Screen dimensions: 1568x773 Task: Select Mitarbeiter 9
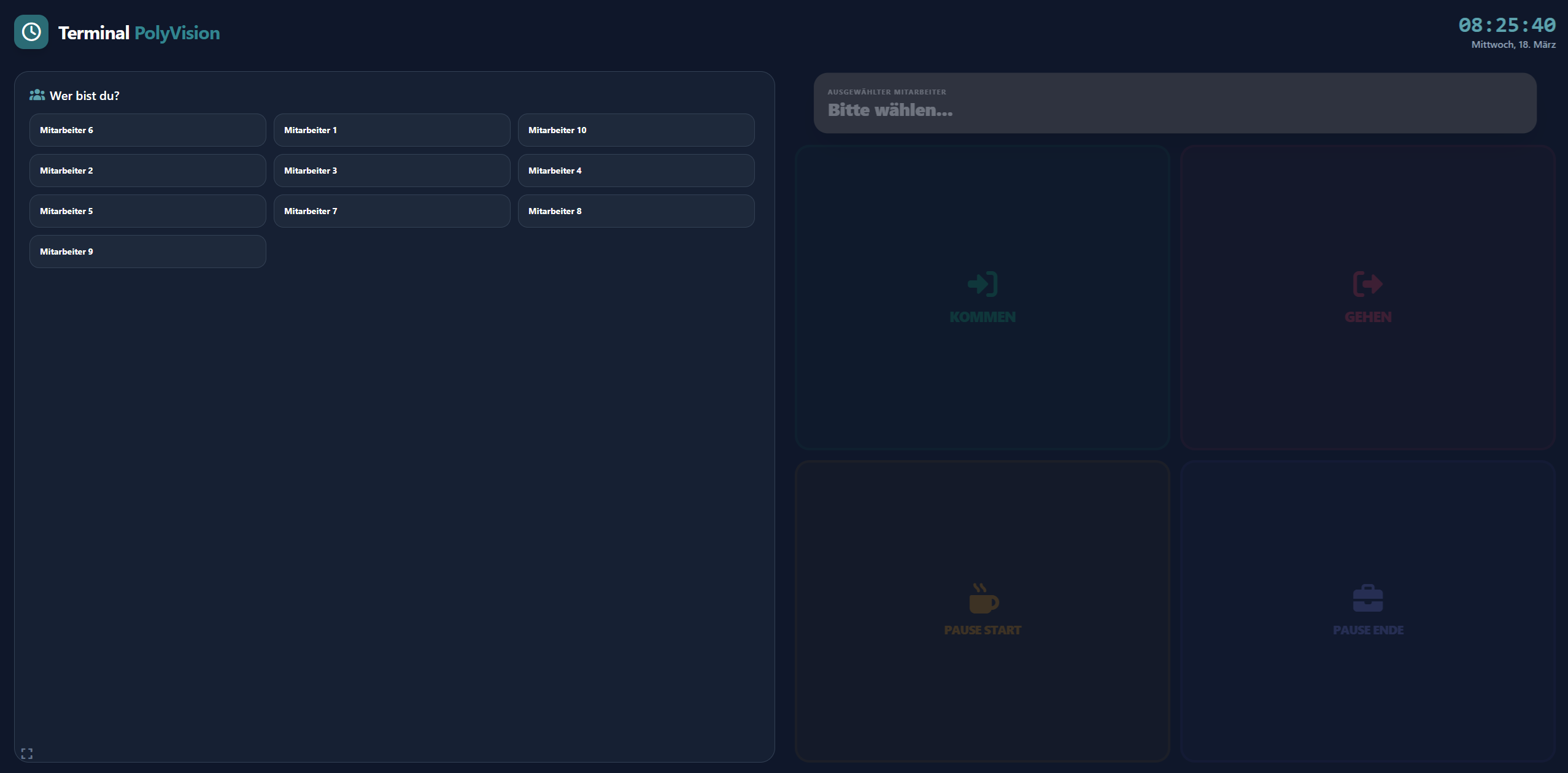(x=147, y=252)
